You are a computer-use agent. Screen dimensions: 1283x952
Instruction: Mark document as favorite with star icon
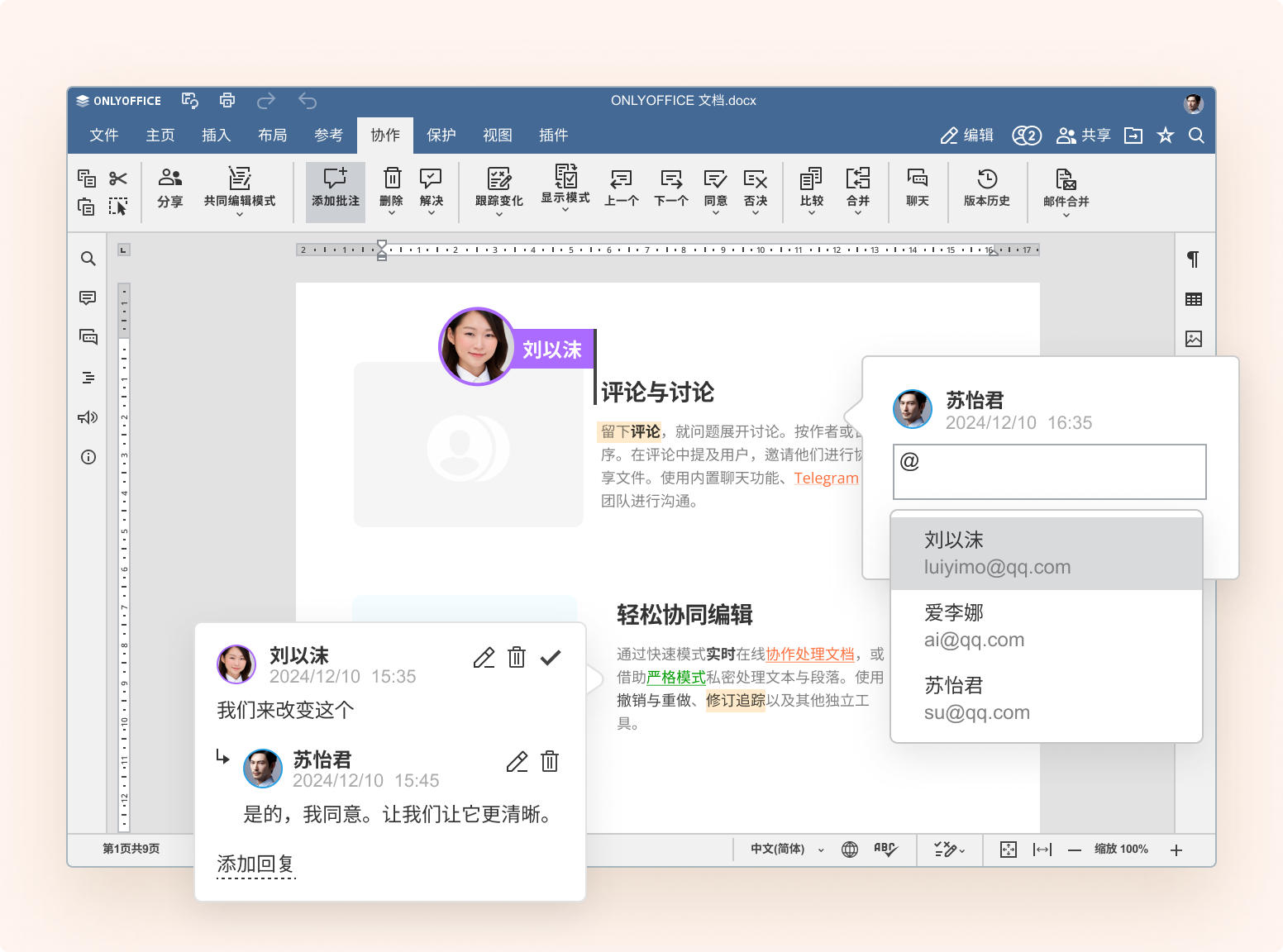[1165, 136]
